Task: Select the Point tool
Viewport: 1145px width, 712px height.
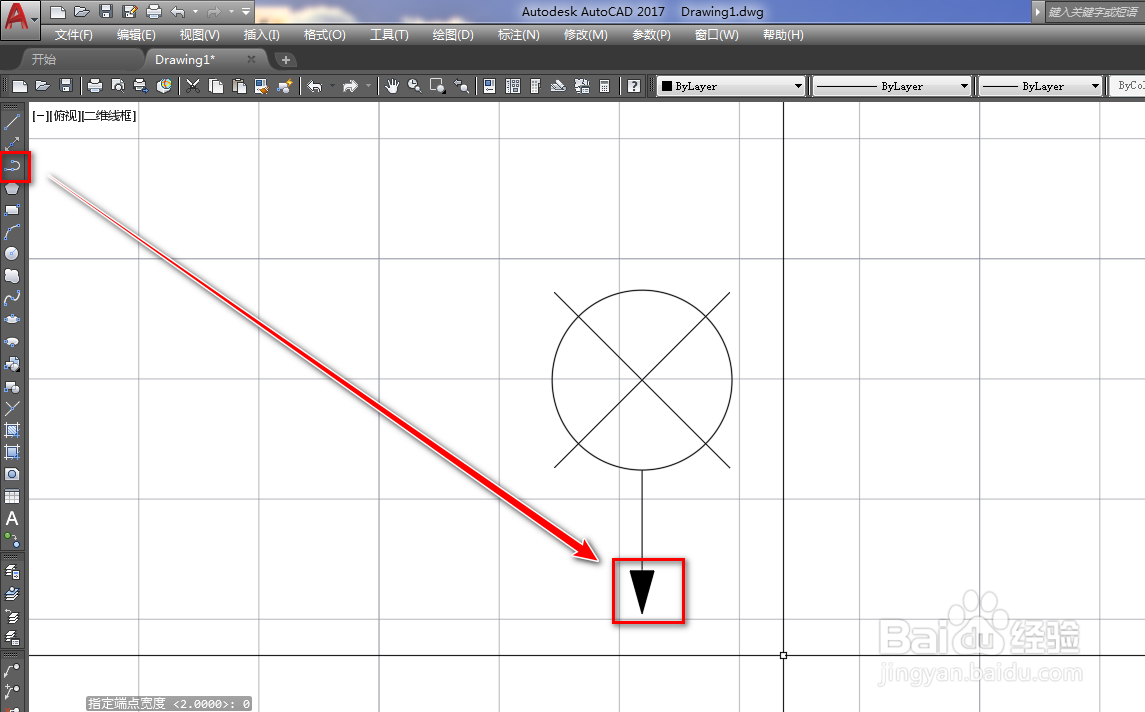Action: (x=12, y=408)
